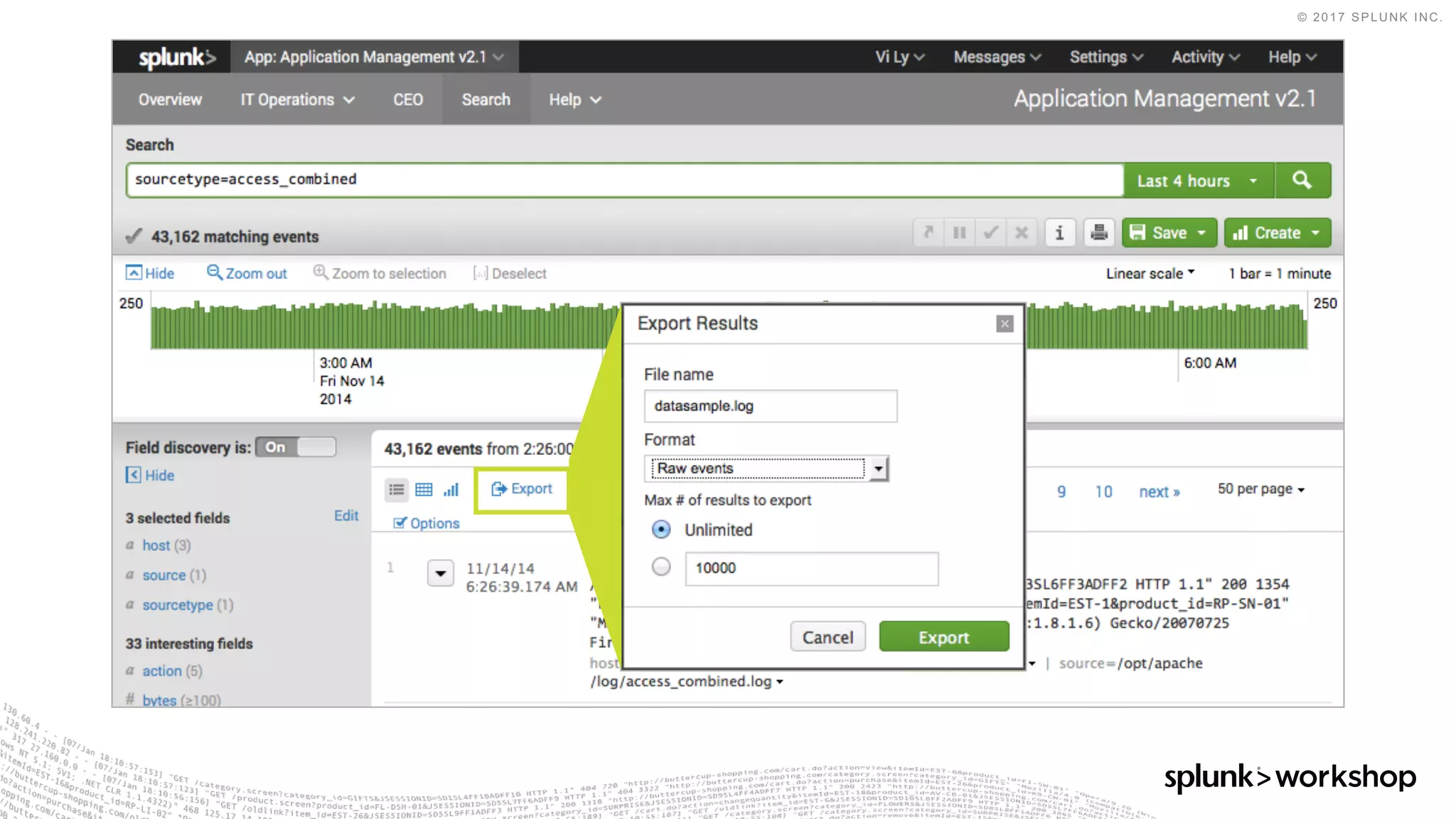Click the sourcetype field
Screen dimensions: 1456x819
point(178,605)
